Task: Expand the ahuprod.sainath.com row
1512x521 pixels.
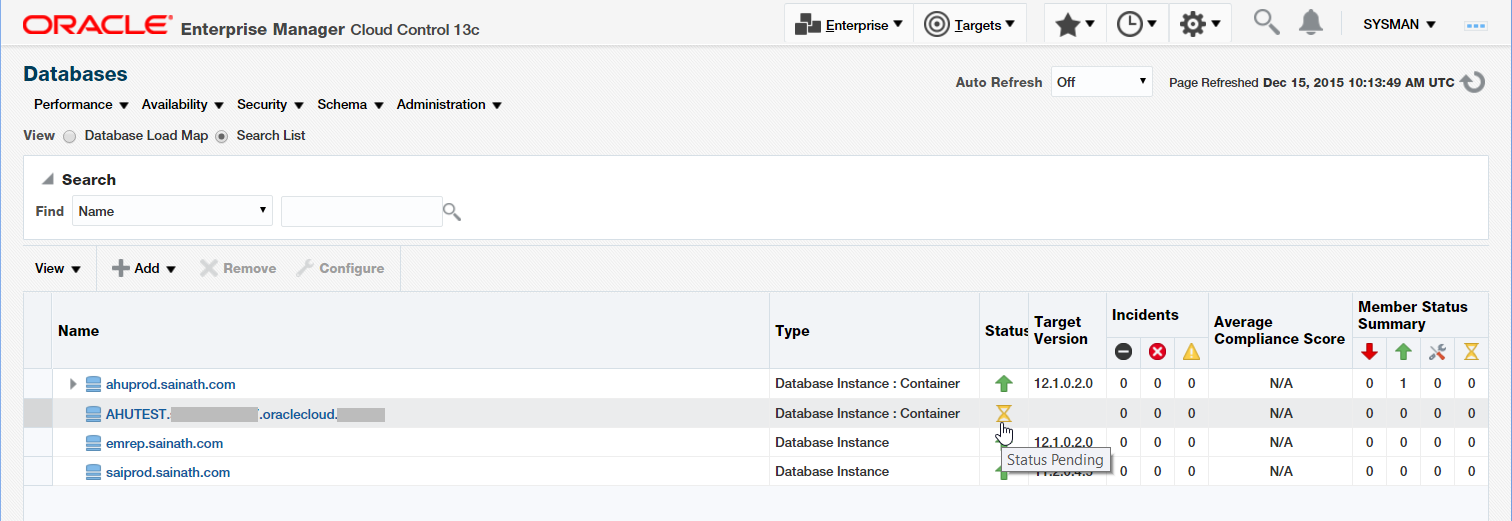Action: pos(73,384)
